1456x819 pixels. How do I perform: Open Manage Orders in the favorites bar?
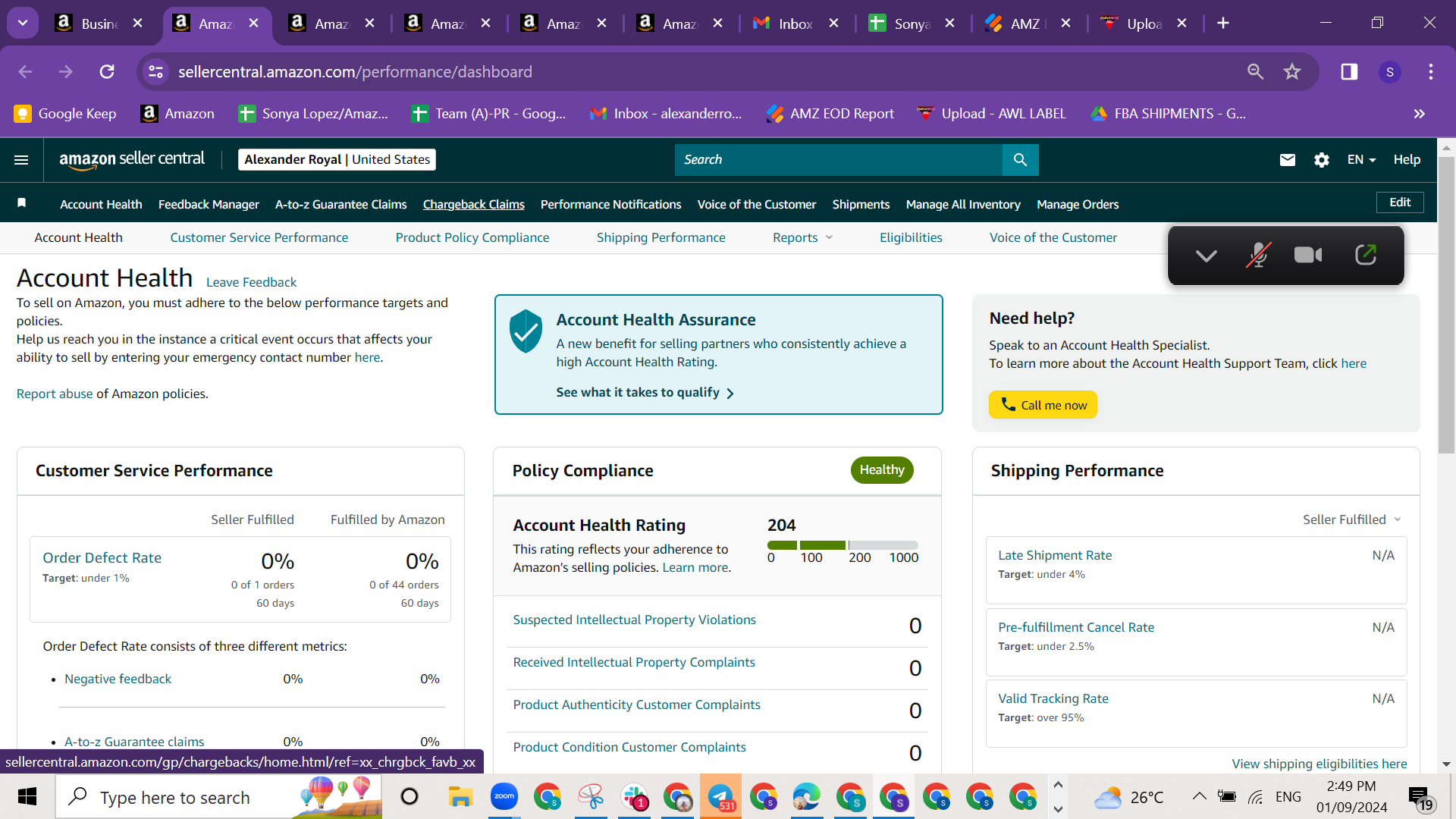pyautogui.click(x=1078, y=205)
